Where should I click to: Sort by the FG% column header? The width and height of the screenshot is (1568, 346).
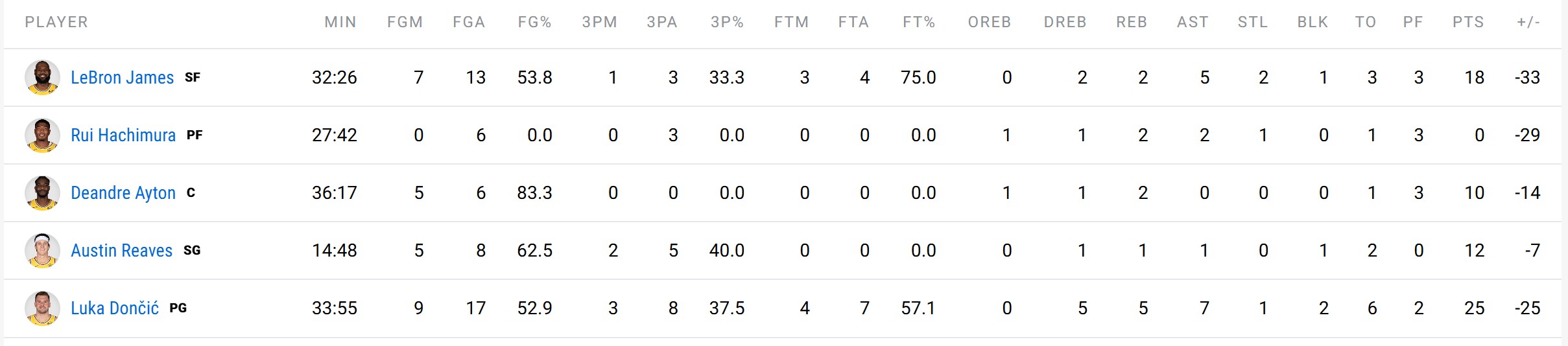[x=534, y=22]
